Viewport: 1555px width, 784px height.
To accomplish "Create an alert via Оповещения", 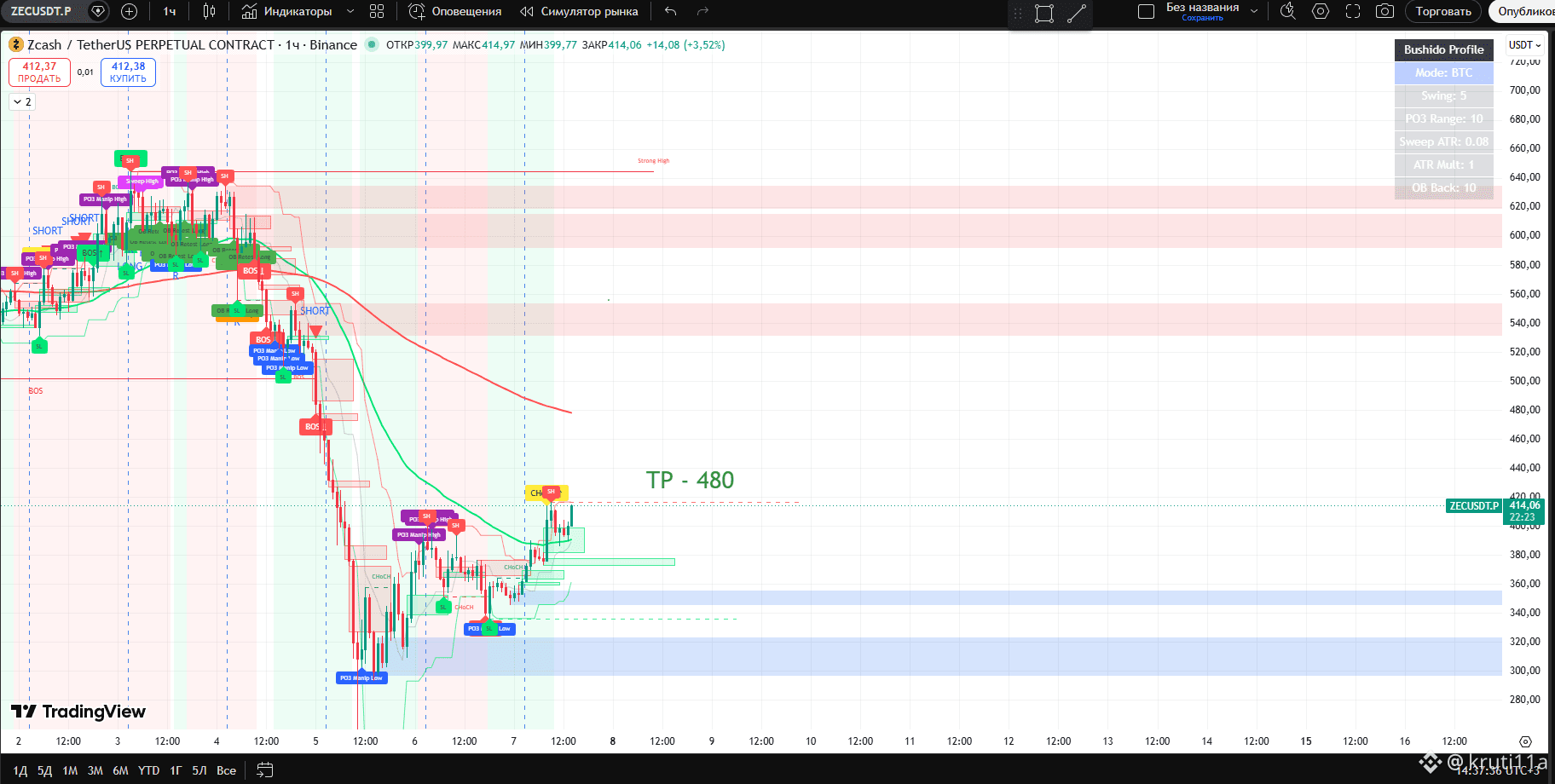I will [x=455, y=11].
